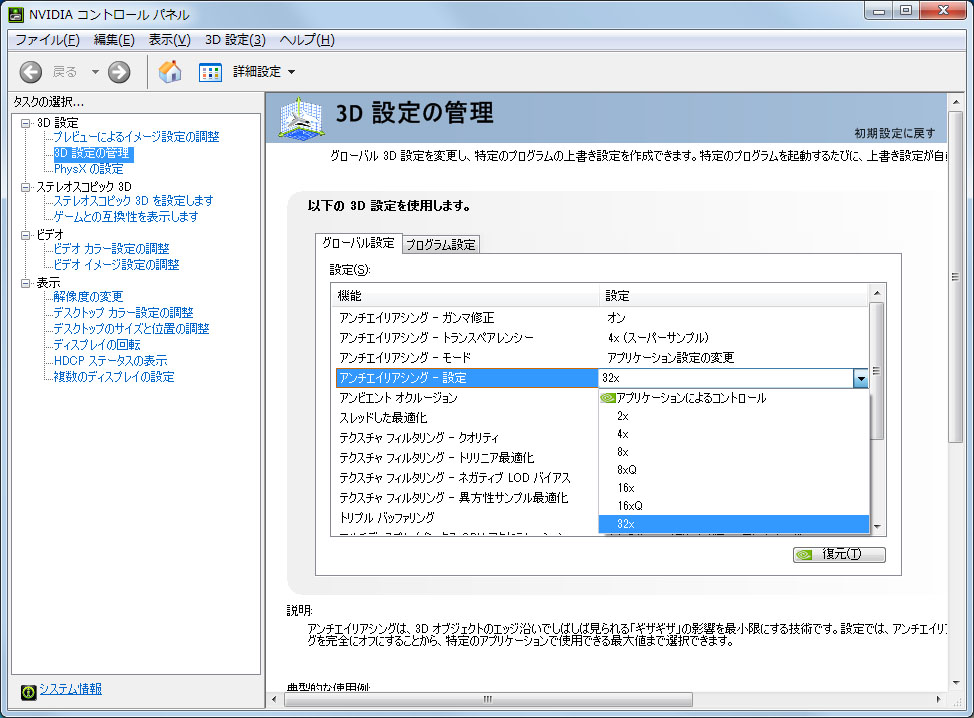Open ステレオスコピック 3D を設定します
This screenshot has height=718, width=974.
pyautogui.click(x=133, y=201)
